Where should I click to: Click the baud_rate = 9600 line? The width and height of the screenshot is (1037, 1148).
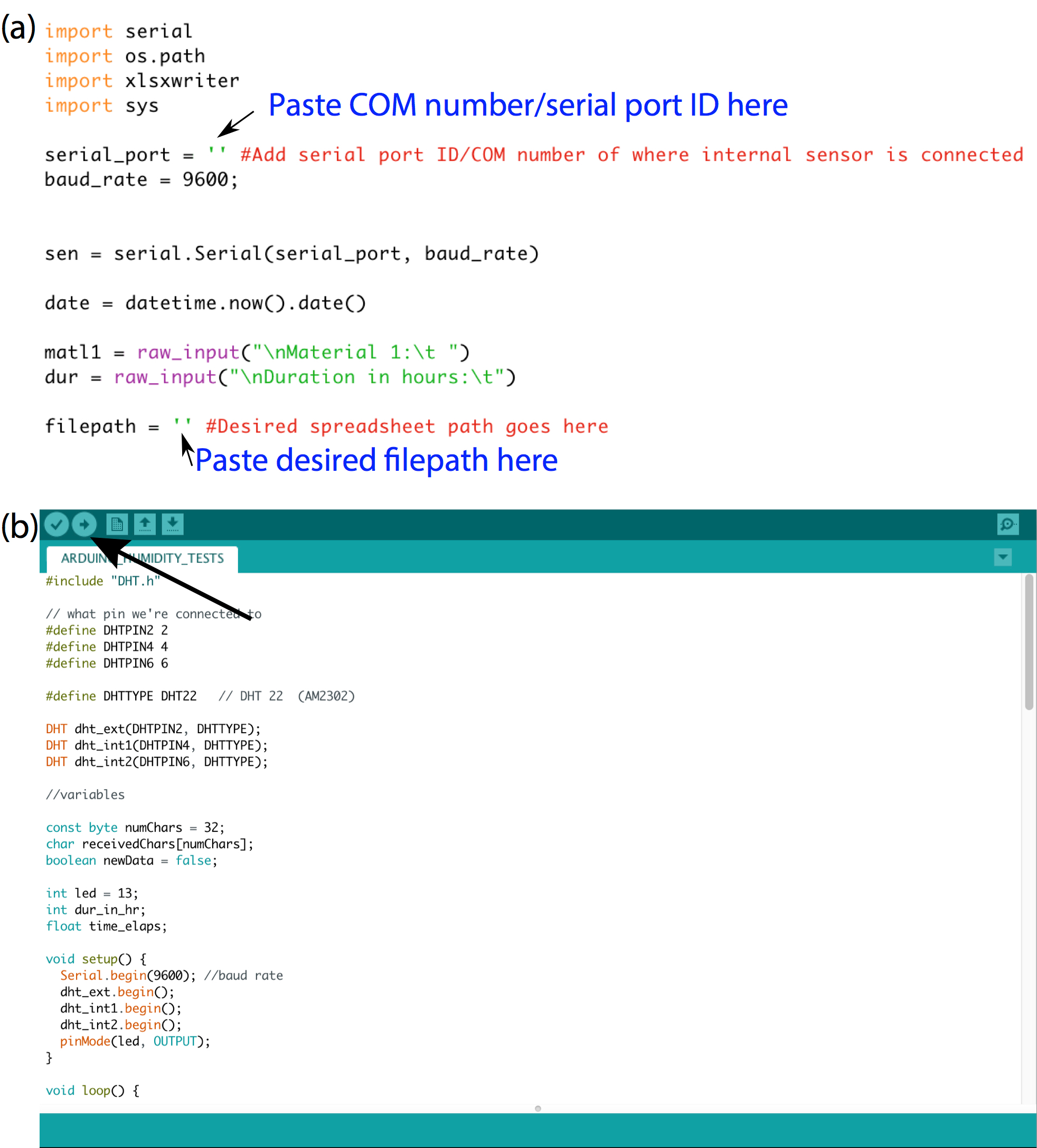click(141, 180)
